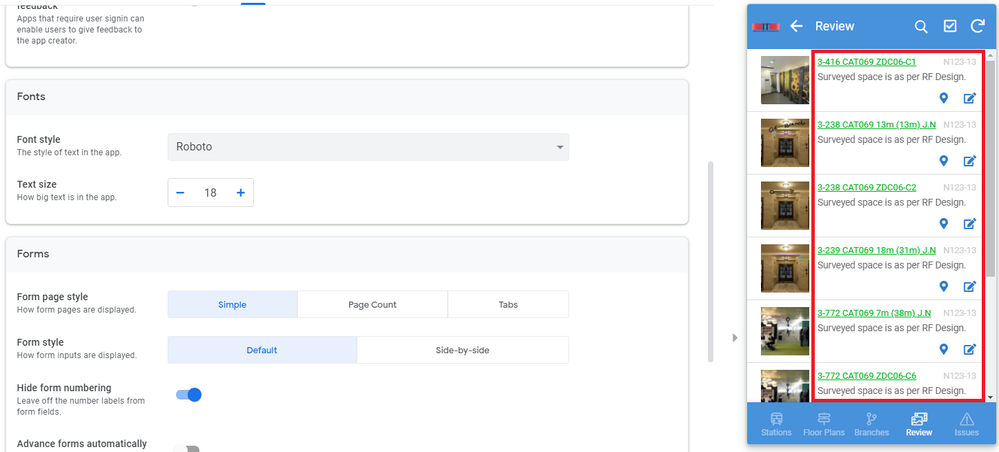999x452 pixels.
Task: Collapse the preview panel with the side arrow
Action: pyautogui.click(x=734, y=337)
